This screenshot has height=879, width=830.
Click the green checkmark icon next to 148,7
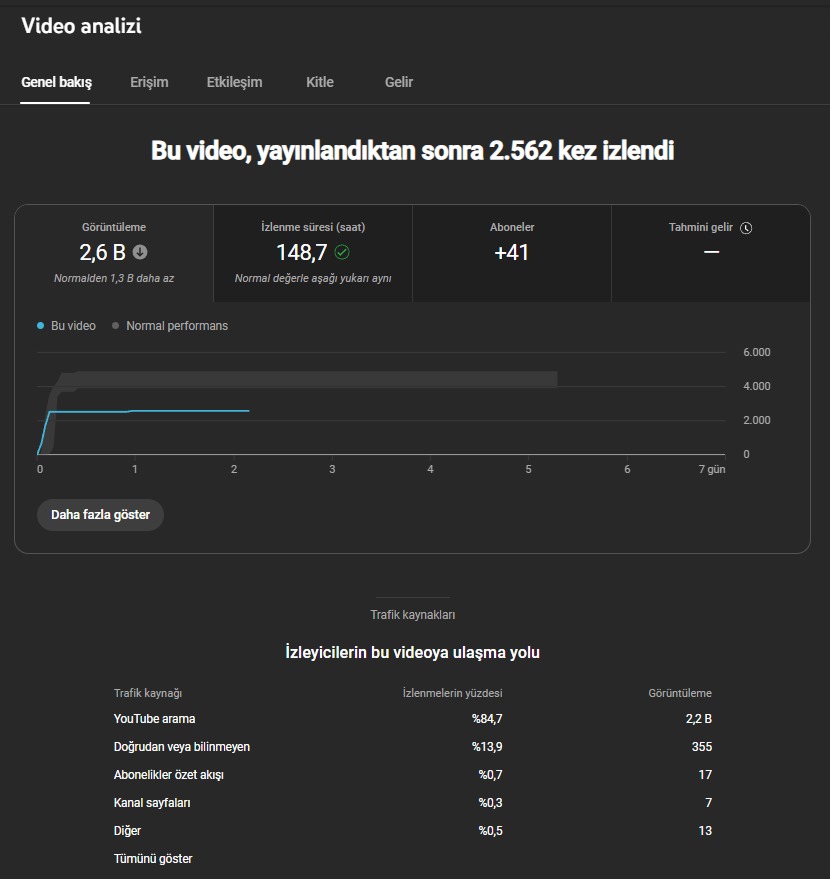342,252
